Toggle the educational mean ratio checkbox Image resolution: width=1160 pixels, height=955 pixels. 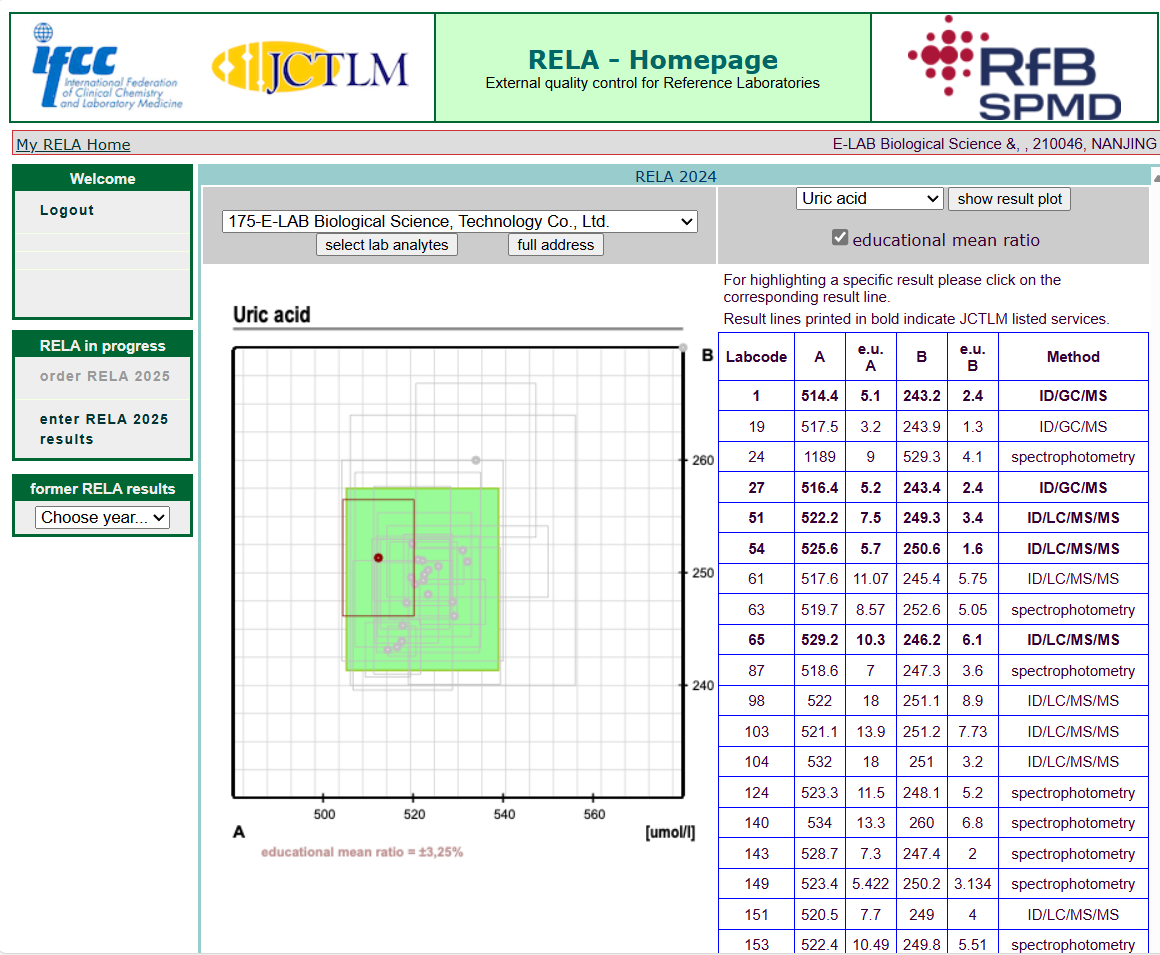(x=840, y=238)
